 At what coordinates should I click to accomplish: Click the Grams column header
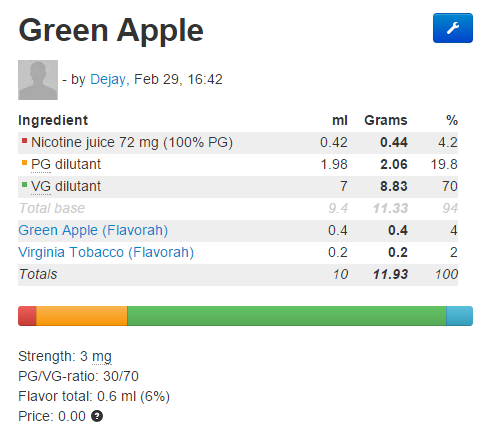tap(386, 120)
